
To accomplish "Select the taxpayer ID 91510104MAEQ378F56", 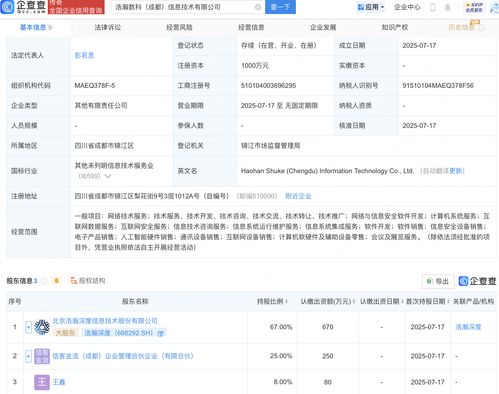I will point(438,86).
